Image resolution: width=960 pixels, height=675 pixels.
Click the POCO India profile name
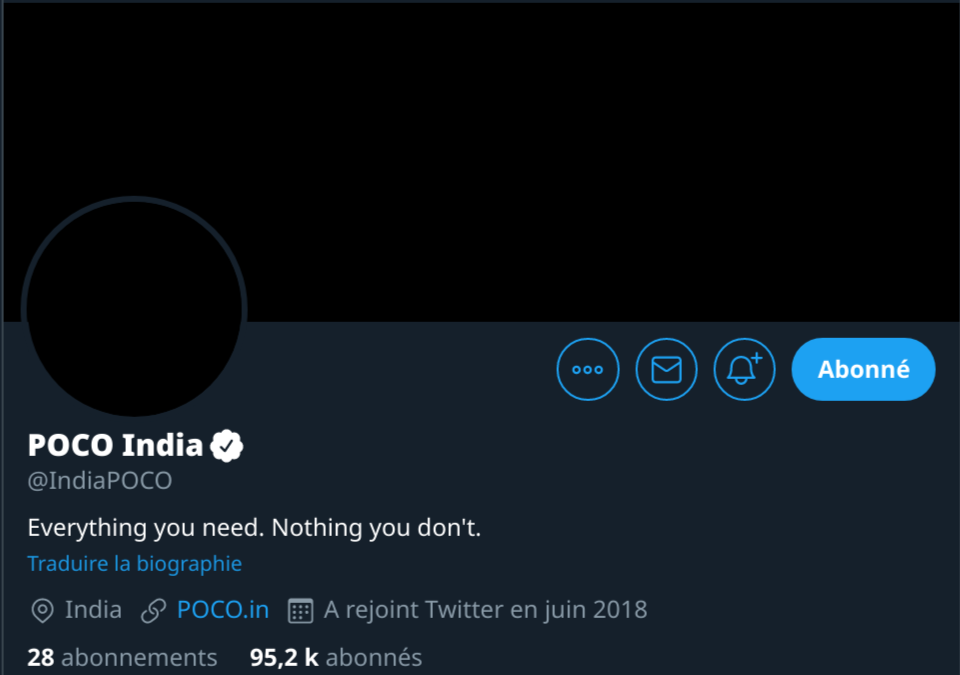115,445
